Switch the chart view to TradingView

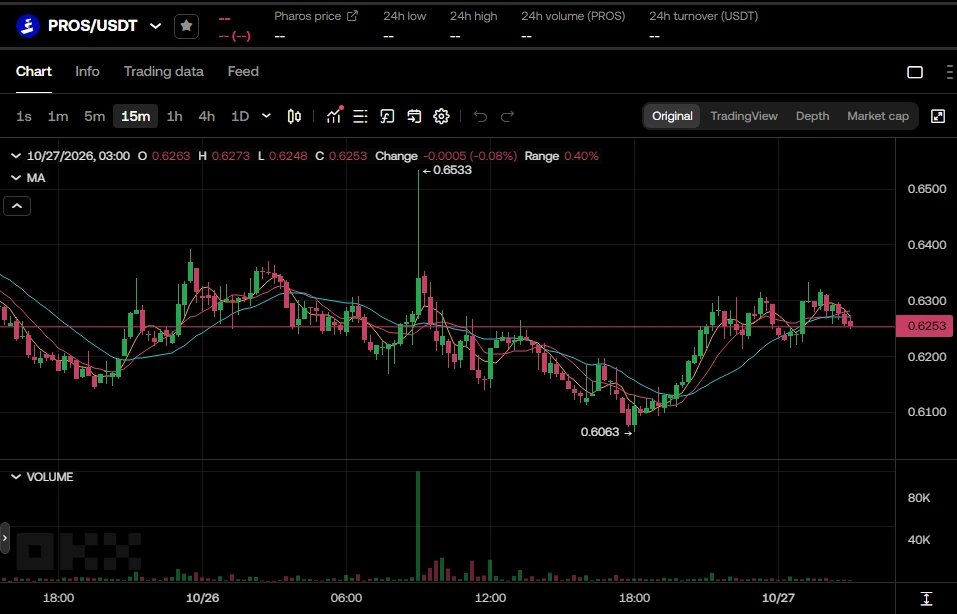click(744, 116)
